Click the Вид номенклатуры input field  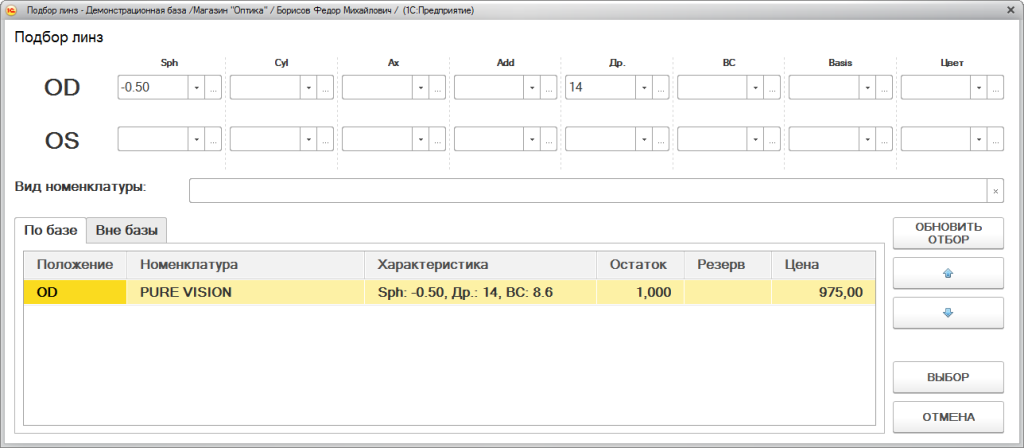[x=587, y=191]
